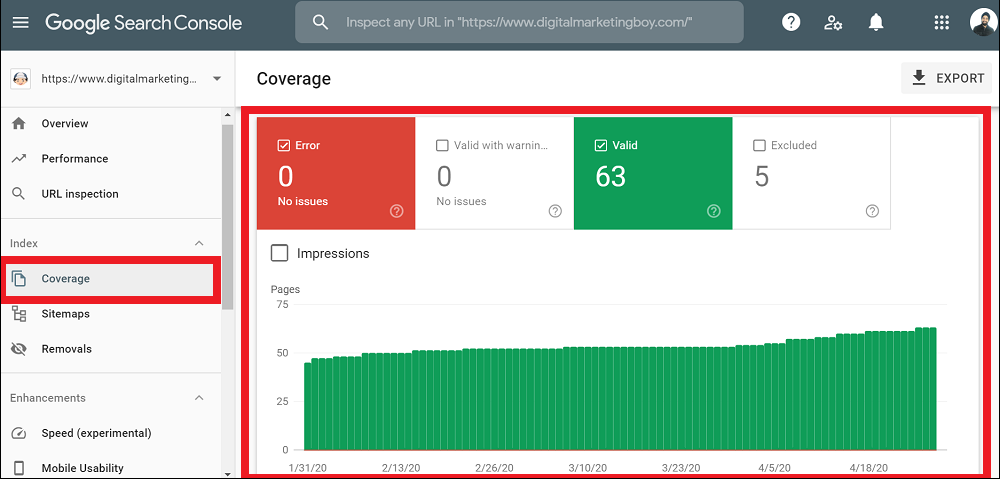Open Users and settings icon
This screenshot has height=479, width=1000.
click(833, 23)
